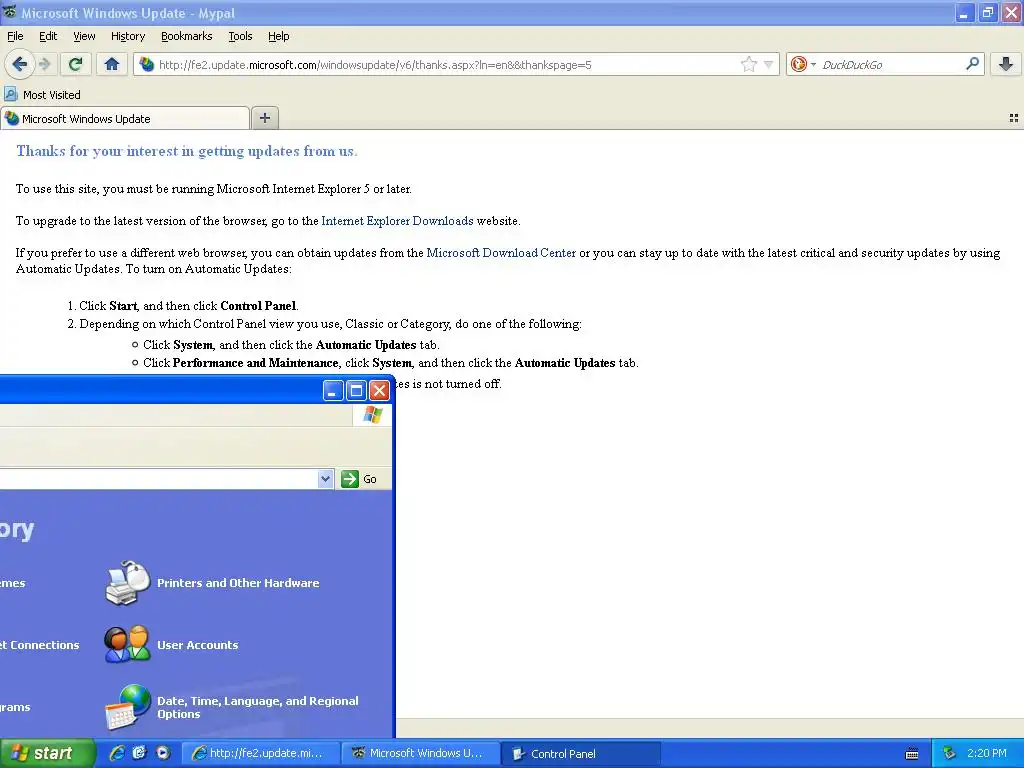The image size is (1024, 768).
Task: Open the History menu
Action: point(127,36)
